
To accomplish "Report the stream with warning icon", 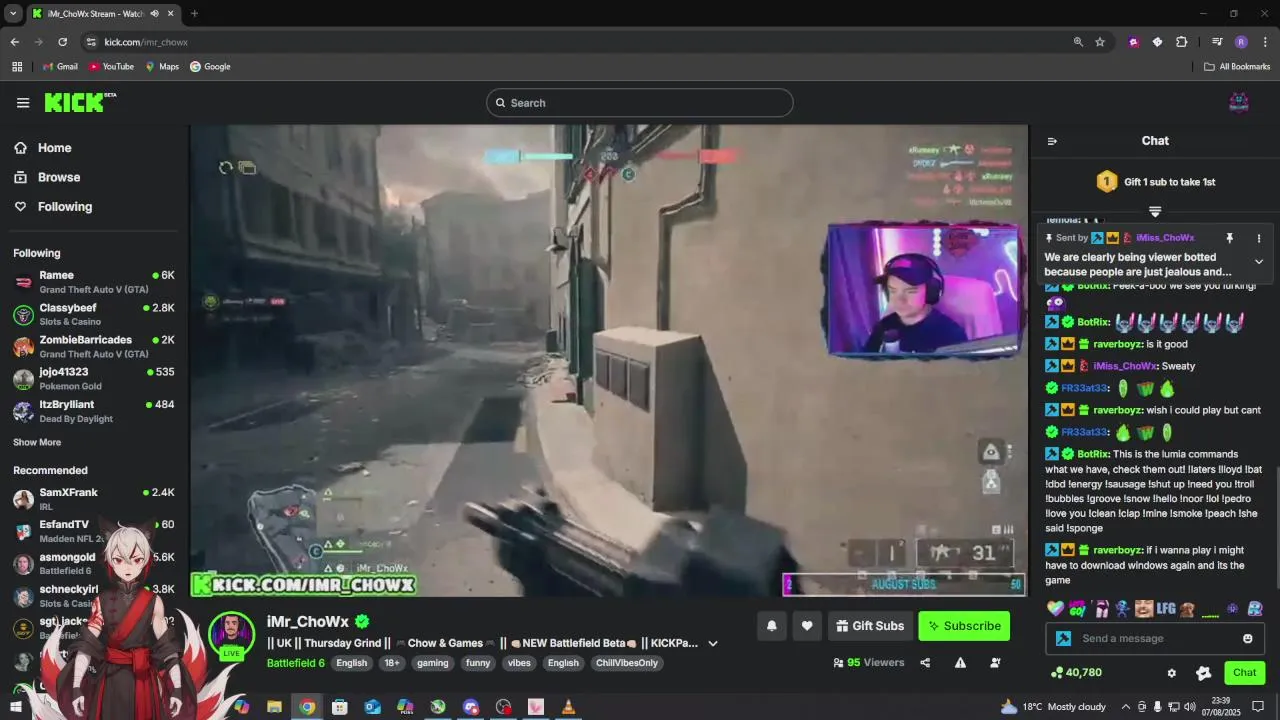I will pos(960,663).
